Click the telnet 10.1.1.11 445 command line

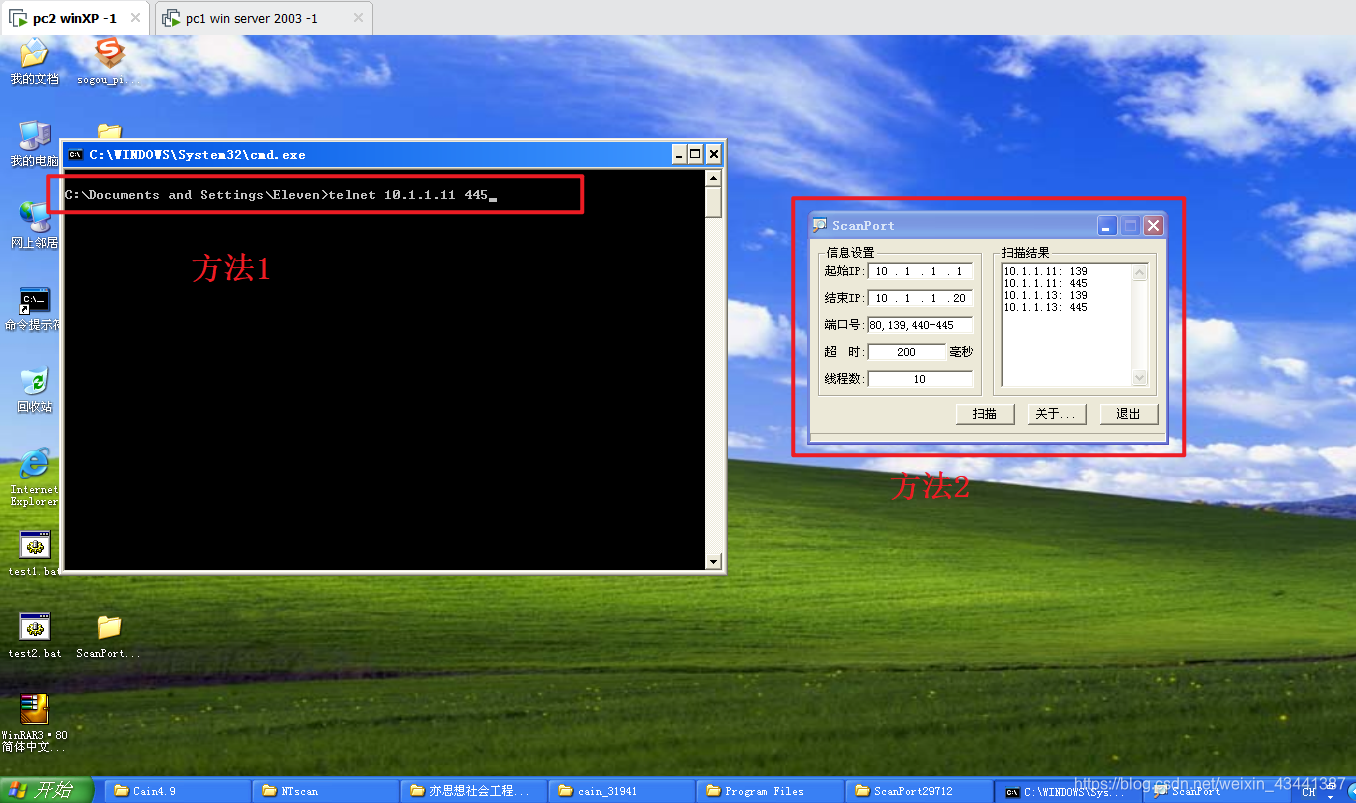pyautogui.click(x=281, y=195)
